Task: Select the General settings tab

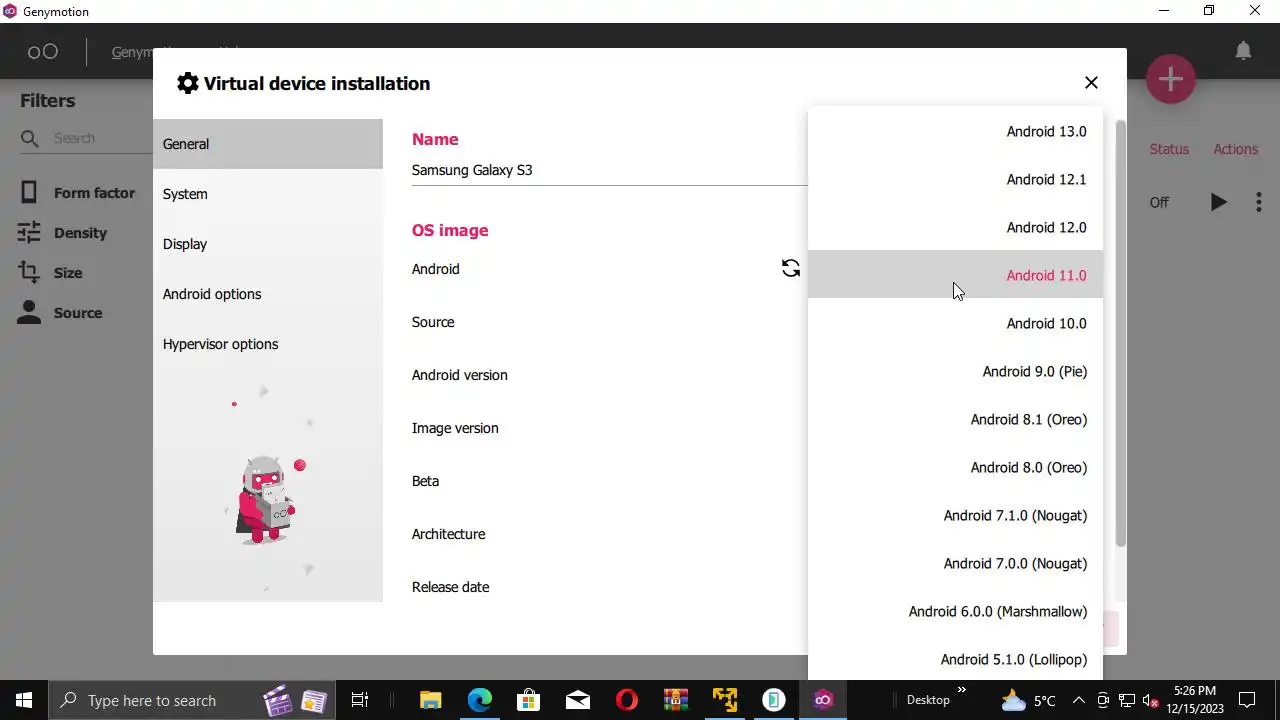Action: coord(268,144)
